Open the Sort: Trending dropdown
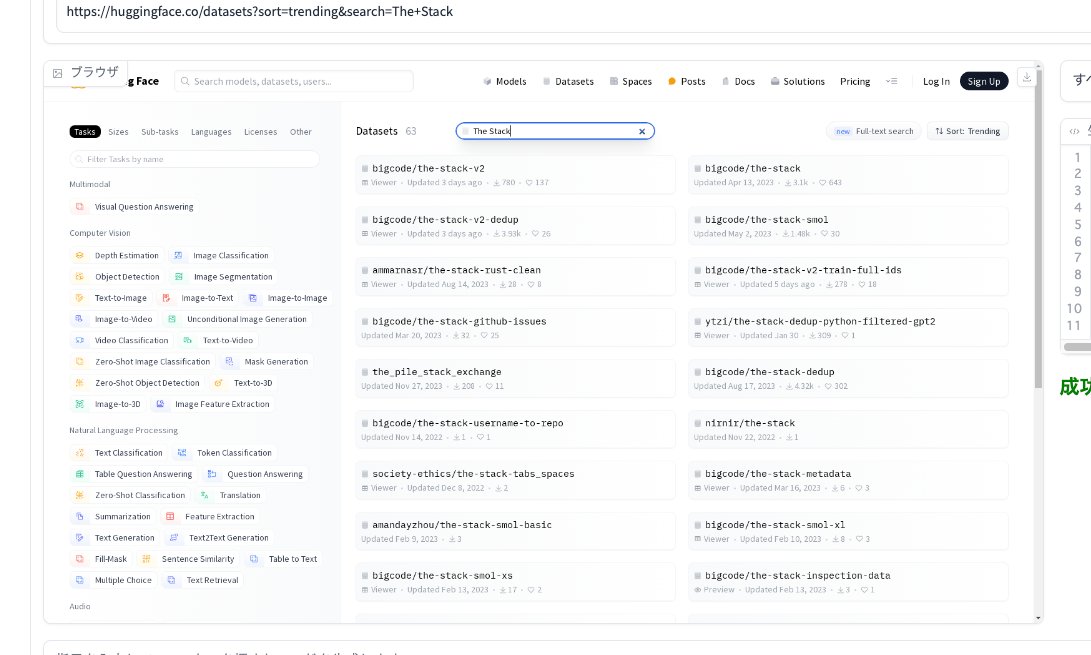1091x655 pixels. tap(967, 131)
